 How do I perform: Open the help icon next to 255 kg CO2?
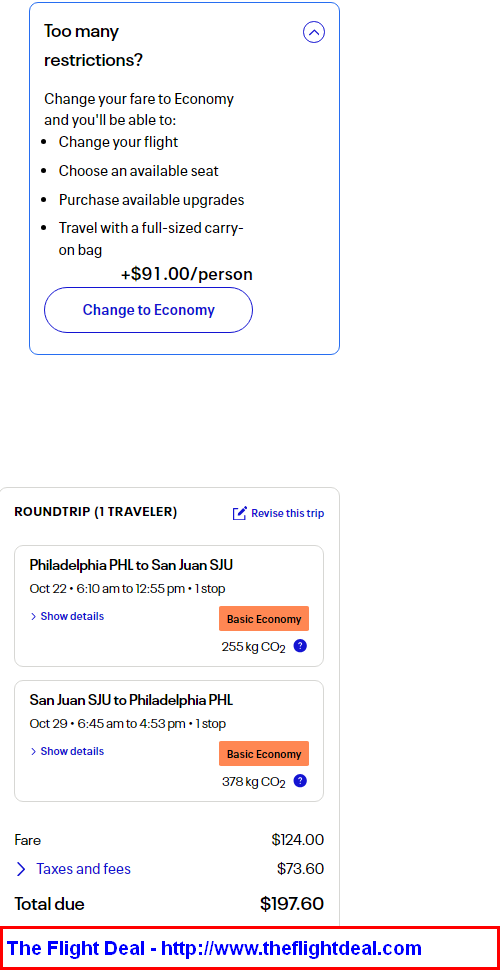tap(300, 646)
